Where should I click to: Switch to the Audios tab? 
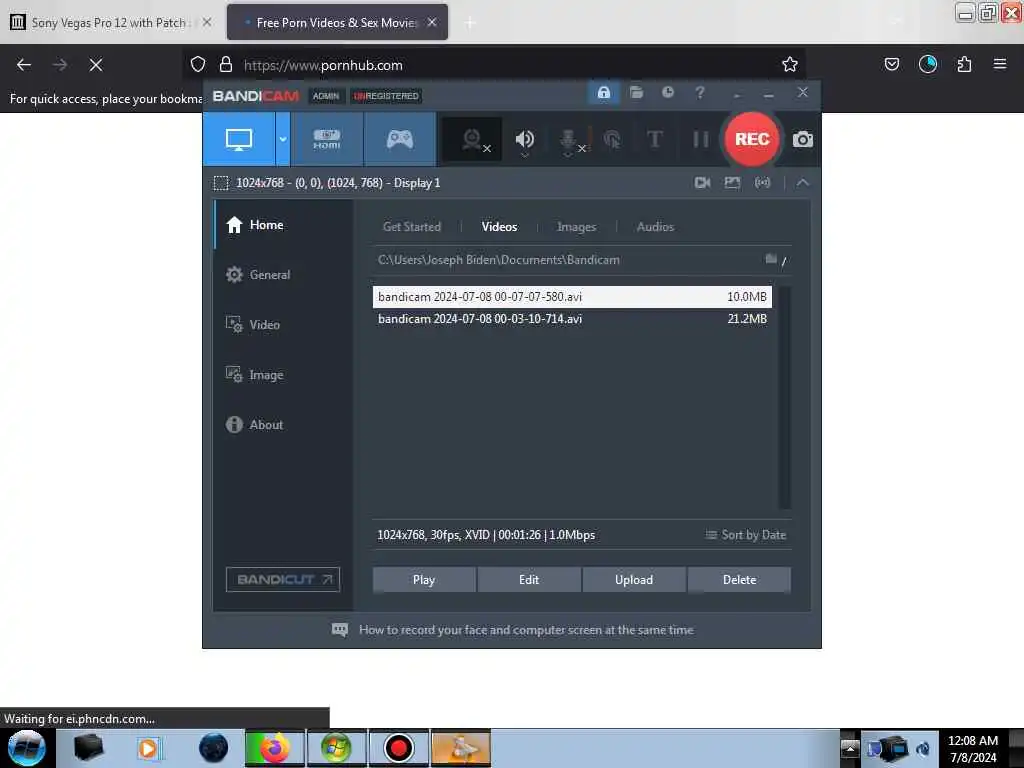coord(655,227)
